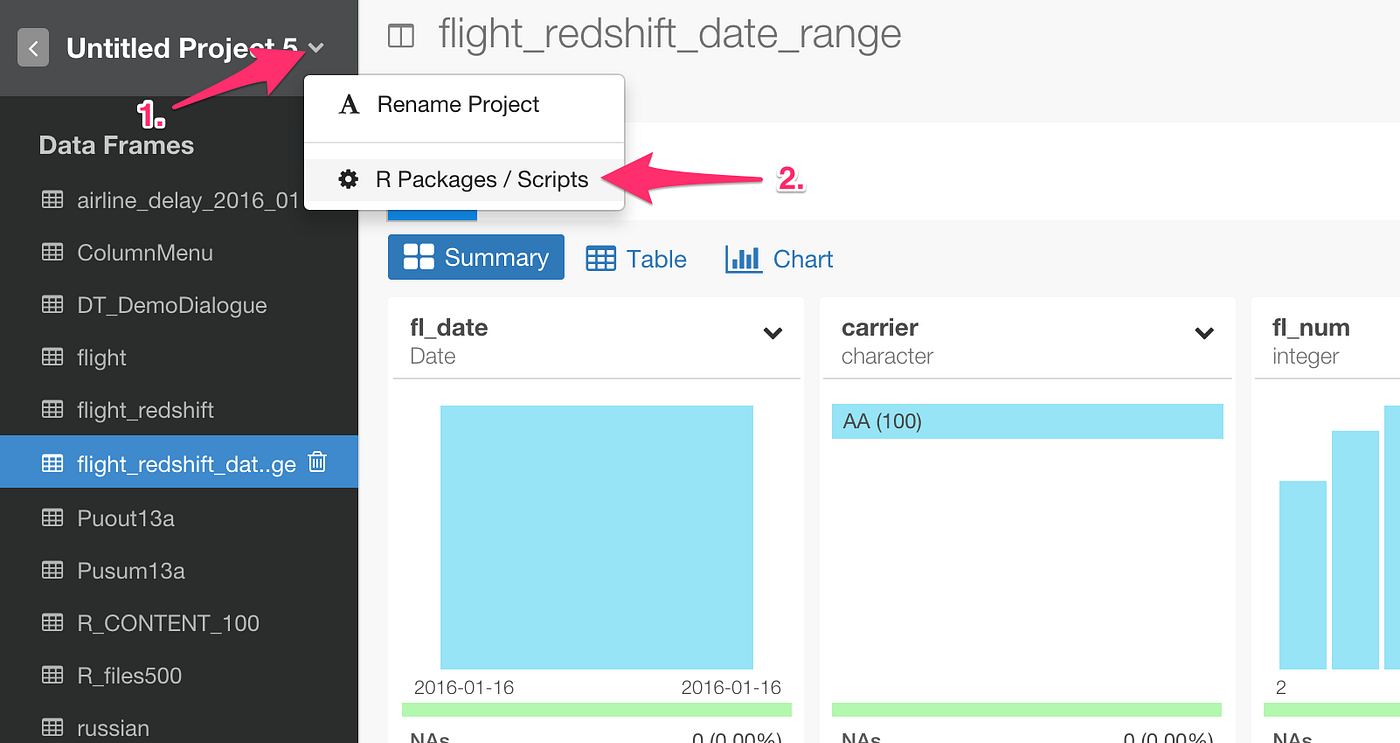Open the ColumnMenu data frame
The width and height of the screenshot is (1400, 743).
(145, 253)
